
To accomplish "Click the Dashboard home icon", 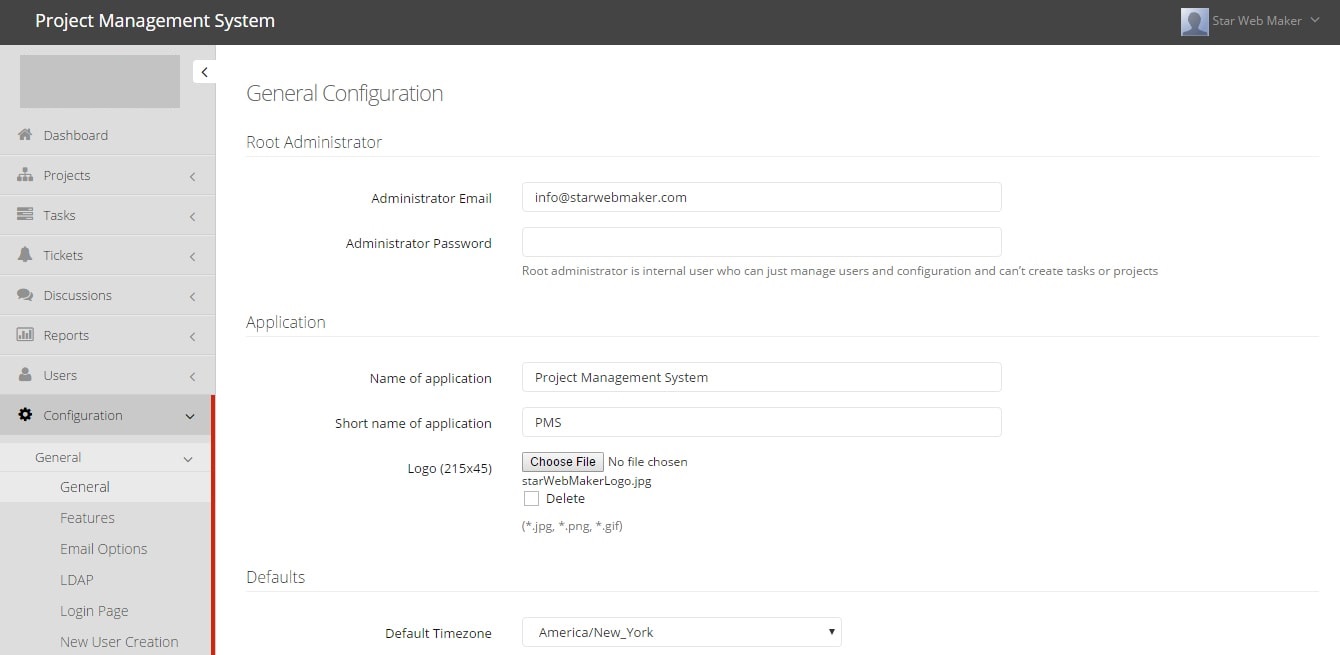I will point(25,135).
